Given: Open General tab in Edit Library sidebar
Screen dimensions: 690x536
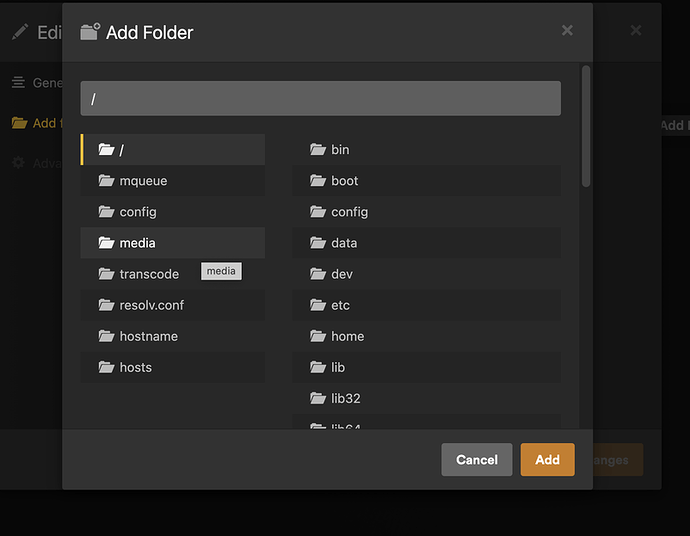Looking at the screenshot, I should 37,83.
